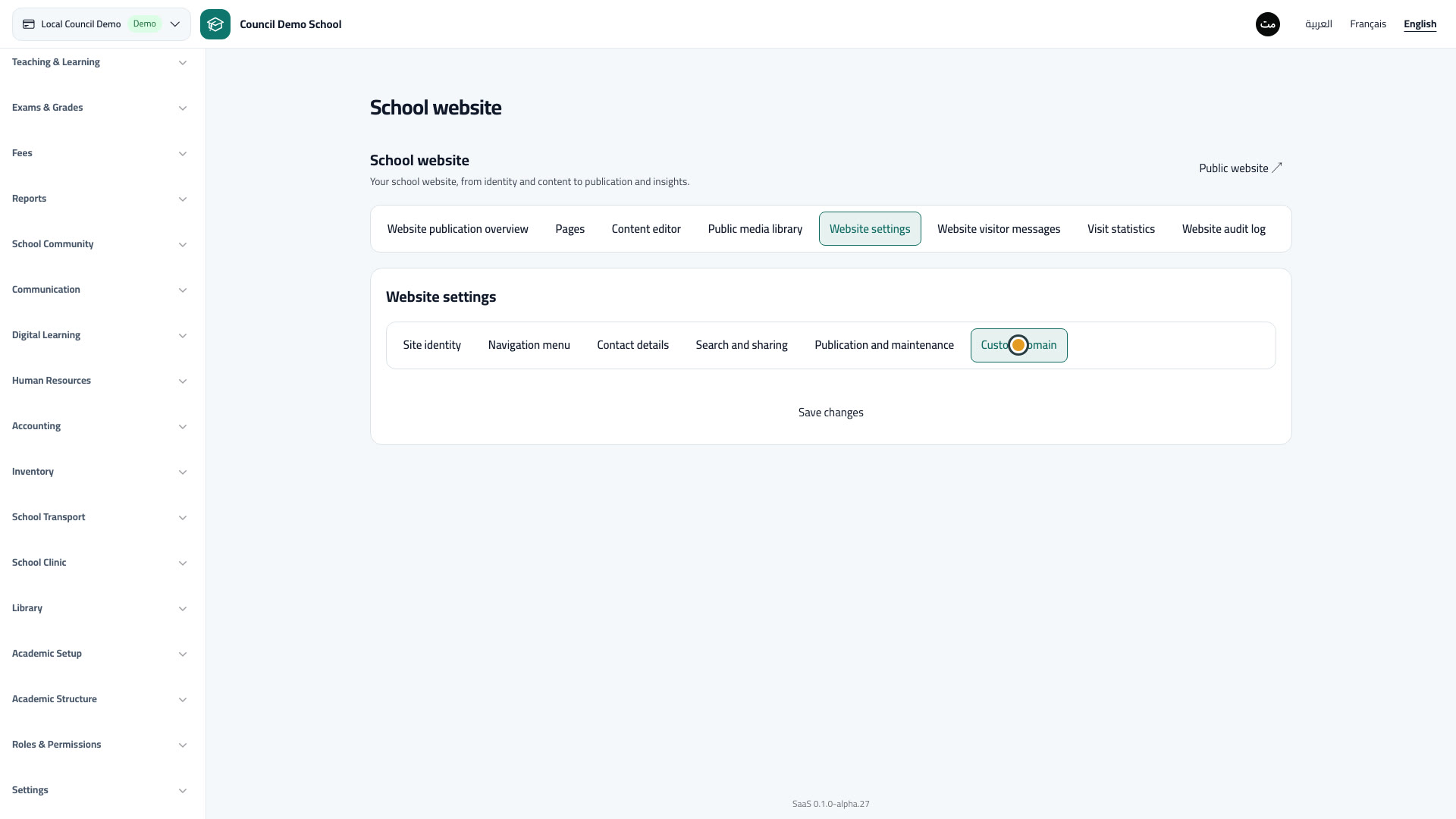Expand the Fees sidebar section
This screenshot has width=1456, height=819.
99,153
